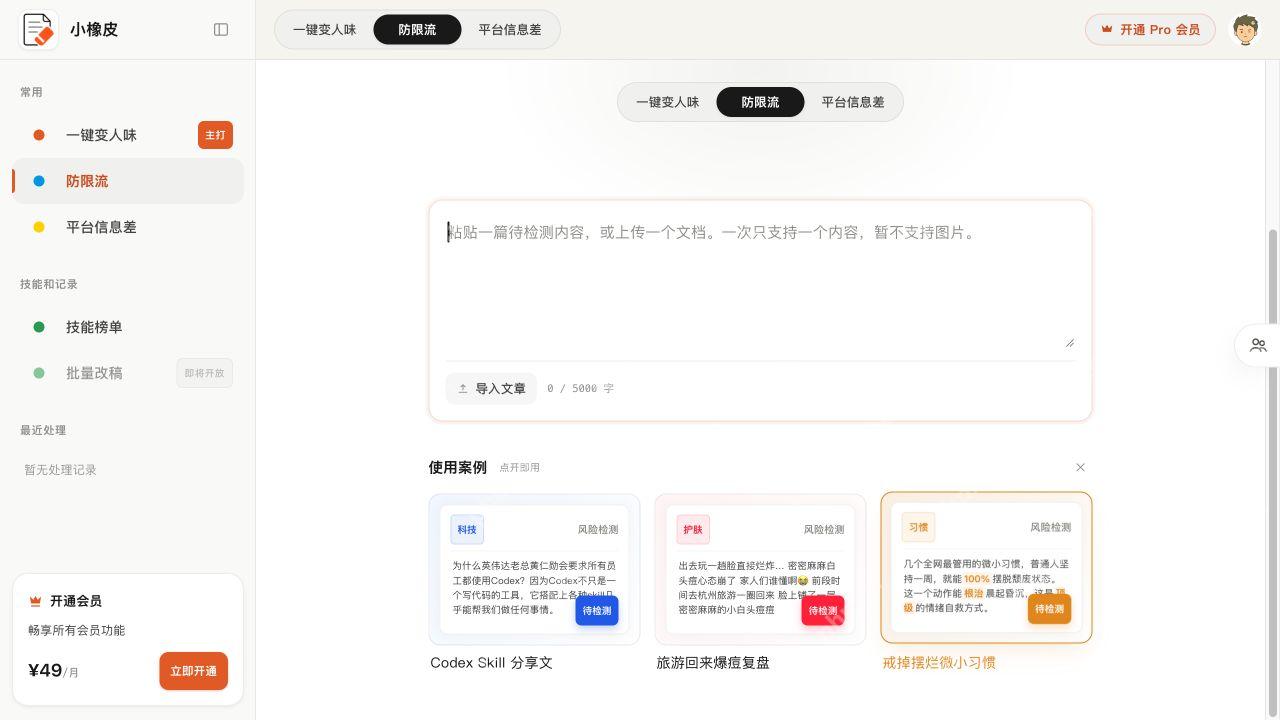1280x720 pixels.
Task: Click 待检测 on the 习惯 card
Action: [1050, 609]
